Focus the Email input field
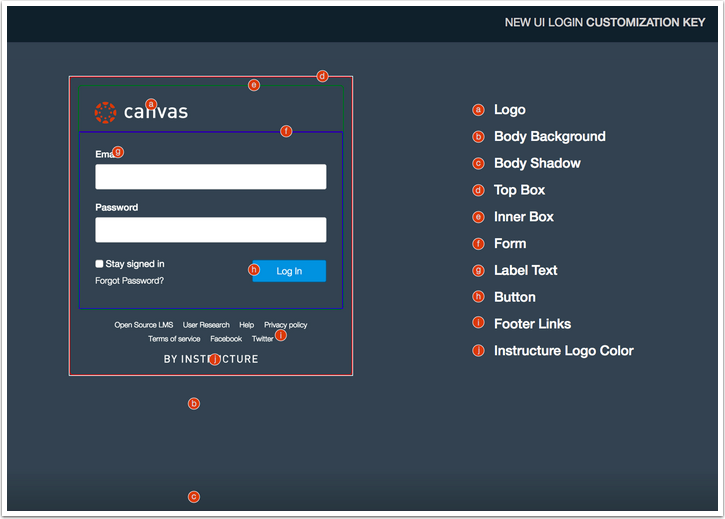The height and width of the screenshot is (519, 725). click(x=211, y=177)
